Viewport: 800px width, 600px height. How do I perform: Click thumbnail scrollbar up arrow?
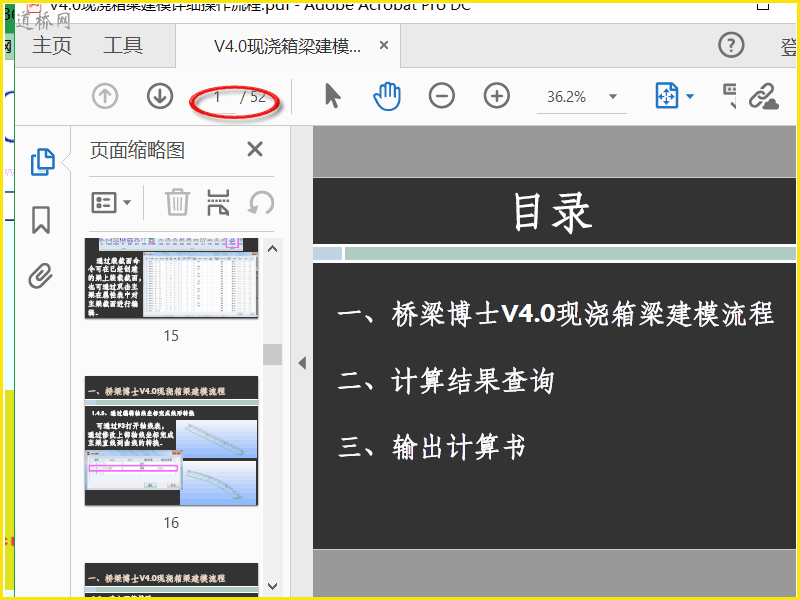click(272, 249)
